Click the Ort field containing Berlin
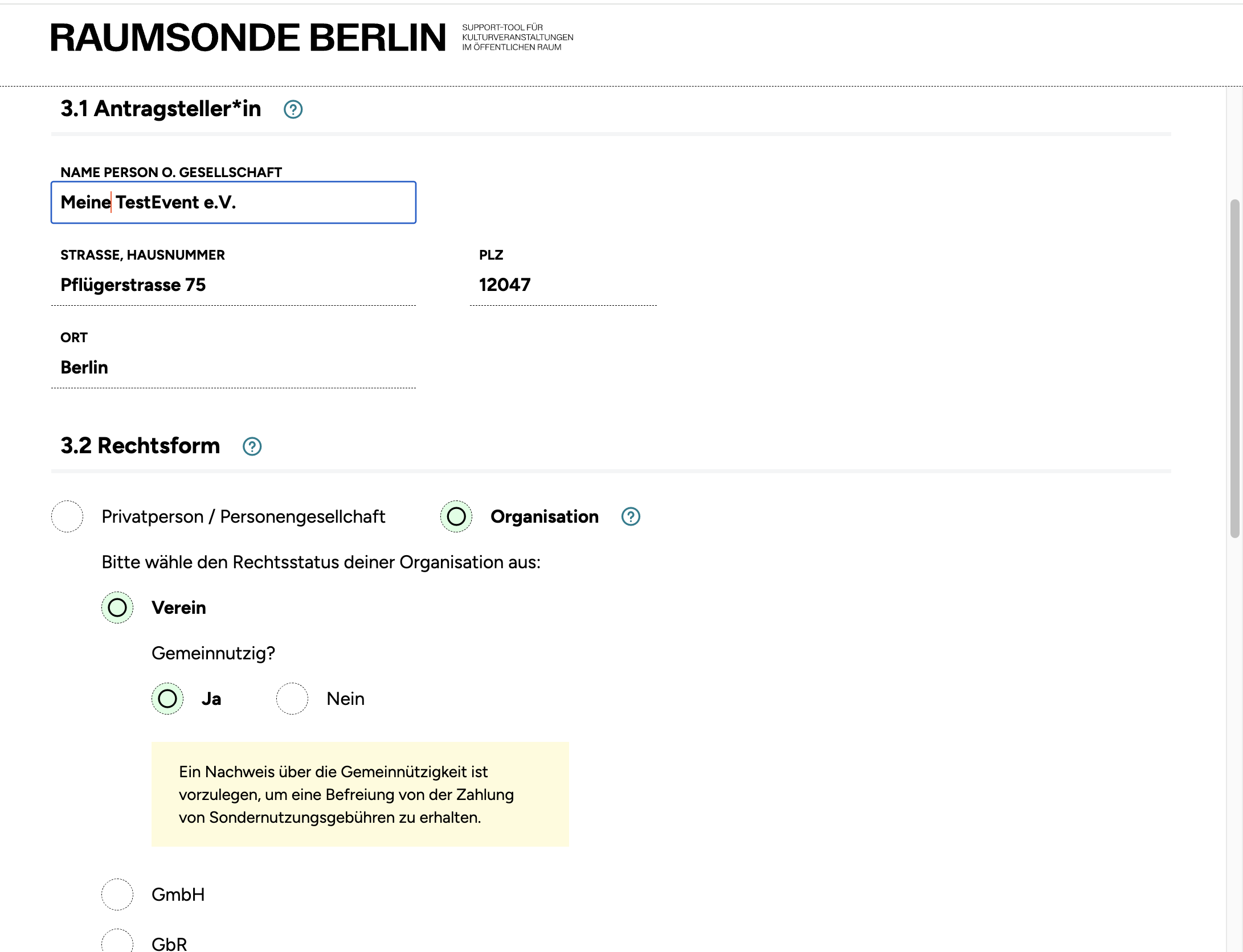Viewport: 1243px width, 952px height. click(234, 367)
